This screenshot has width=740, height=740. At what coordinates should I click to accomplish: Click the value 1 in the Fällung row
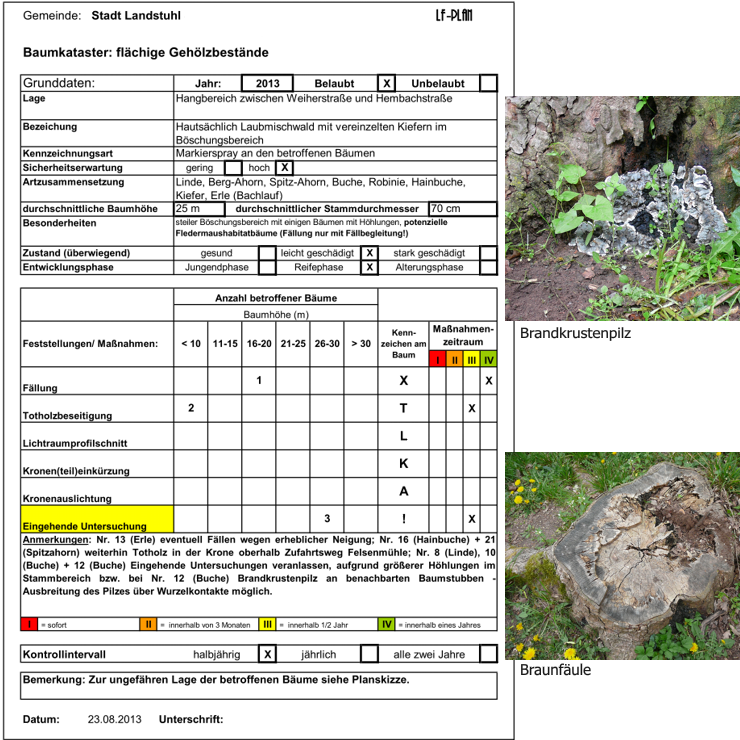[259, 380]
